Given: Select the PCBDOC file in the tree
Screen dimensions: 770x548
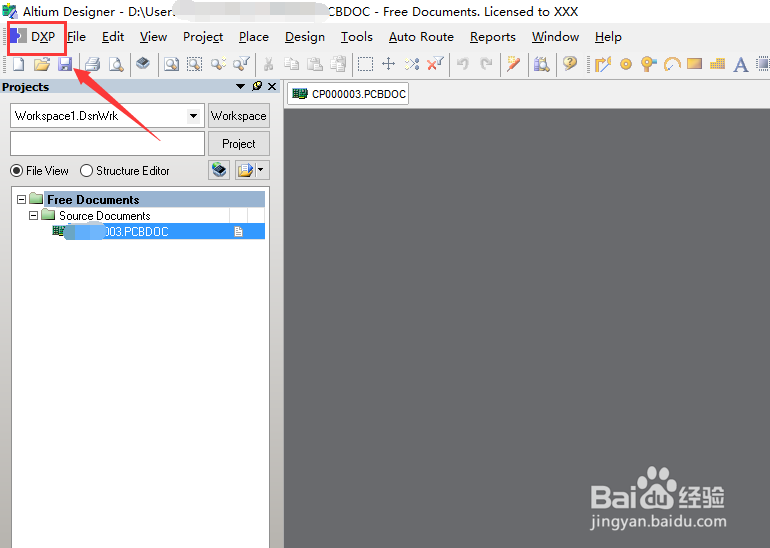Looking at the screenshot, I should (x=158, y=231).
